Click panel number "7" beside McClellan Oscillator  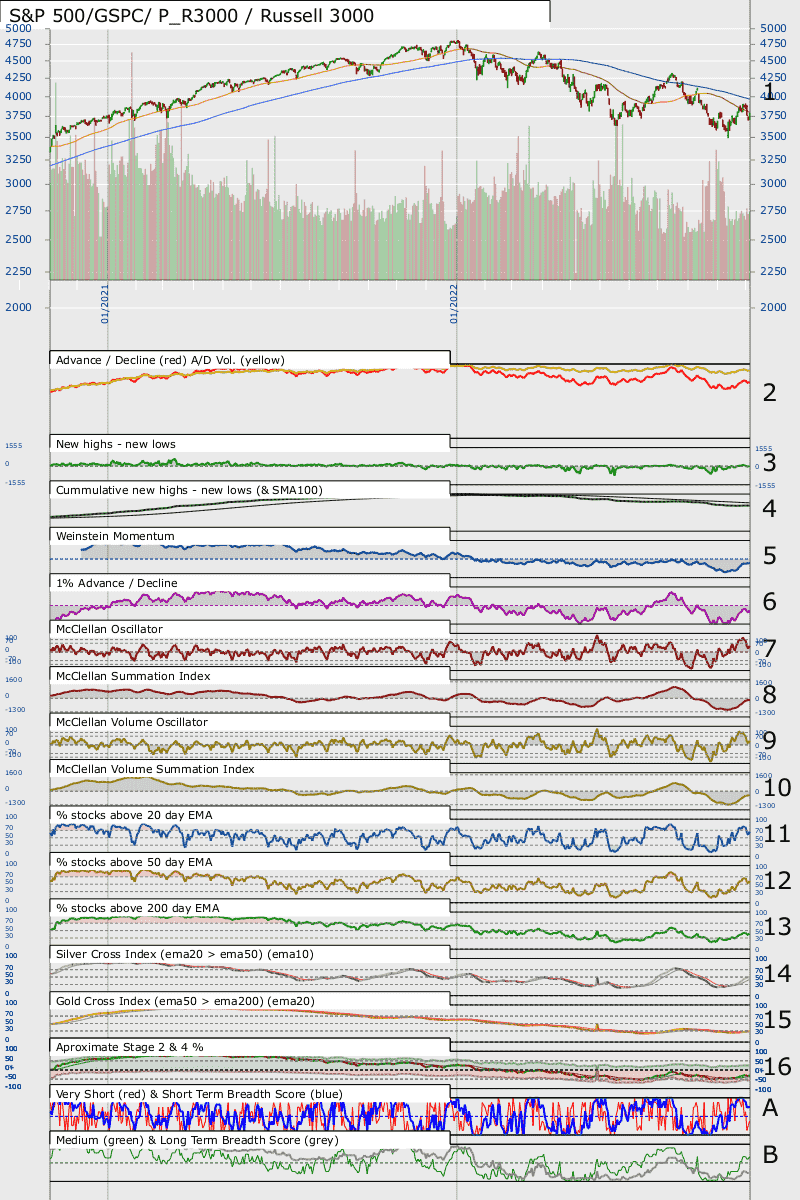769,648
